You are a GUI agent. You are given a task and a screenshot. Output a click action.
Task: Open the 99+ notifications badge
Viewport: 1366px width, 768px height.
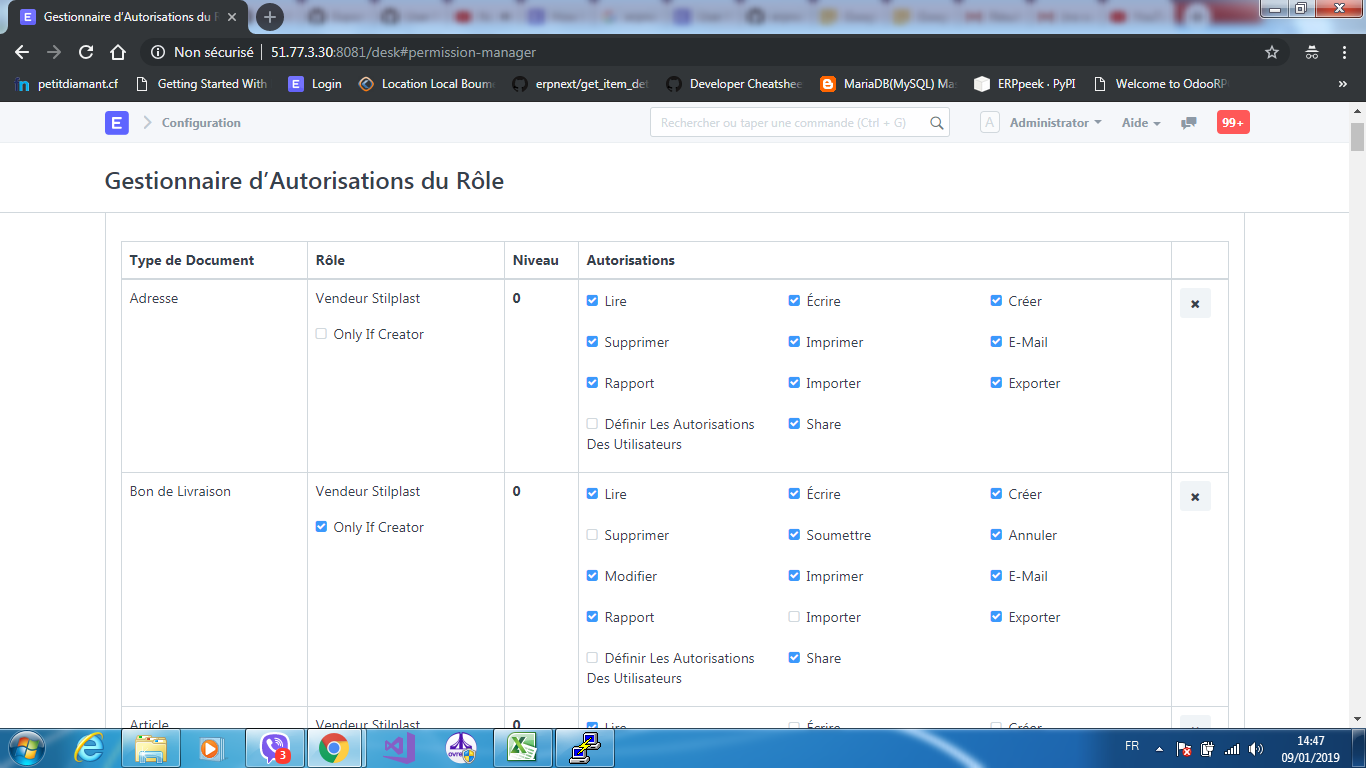(1233, 123)
